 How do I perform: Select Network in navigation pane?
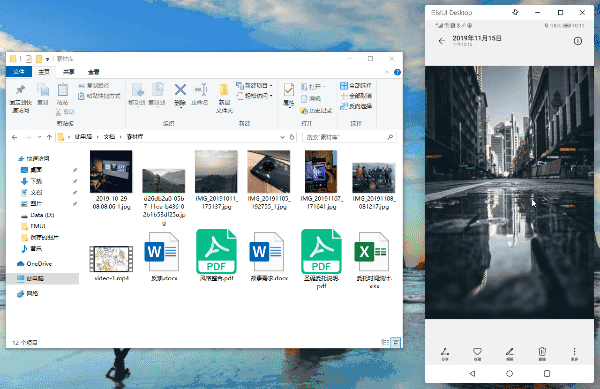tap(28, 294)
